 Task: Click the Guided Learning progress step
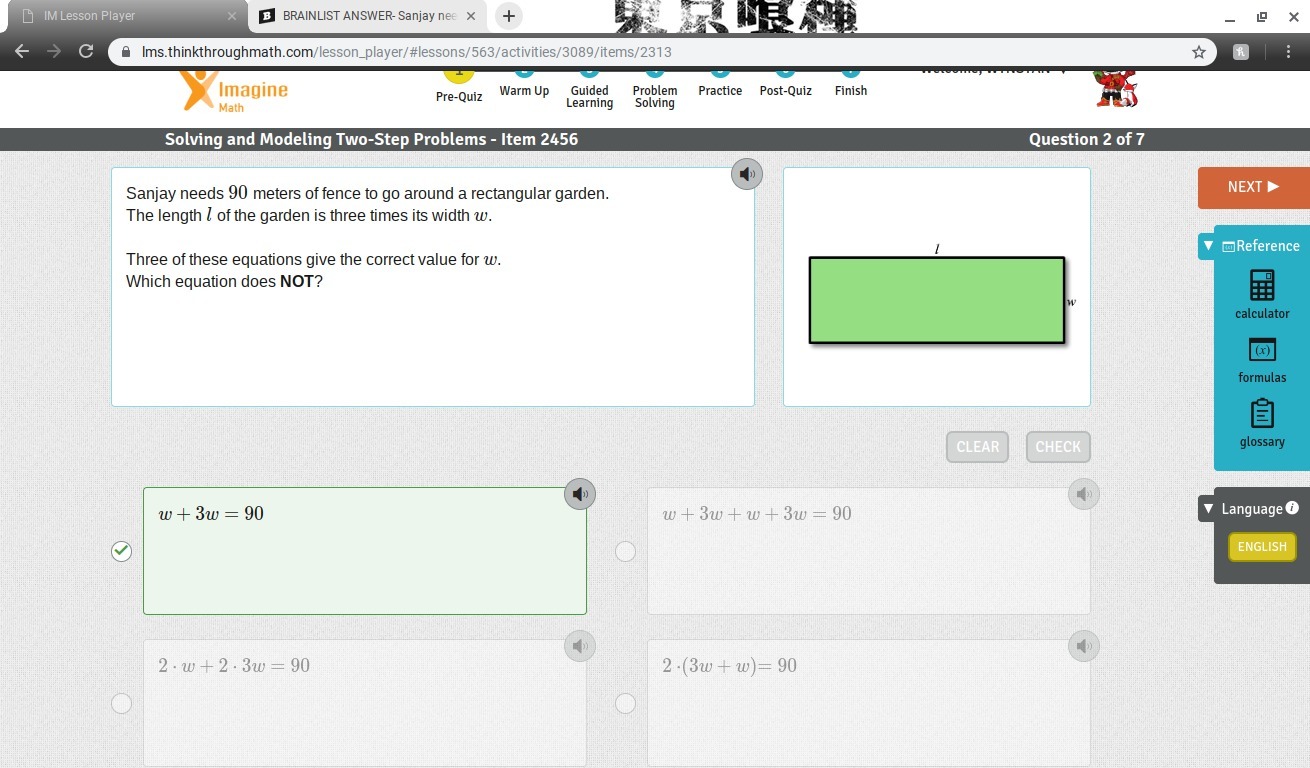[x=589, y=96]
